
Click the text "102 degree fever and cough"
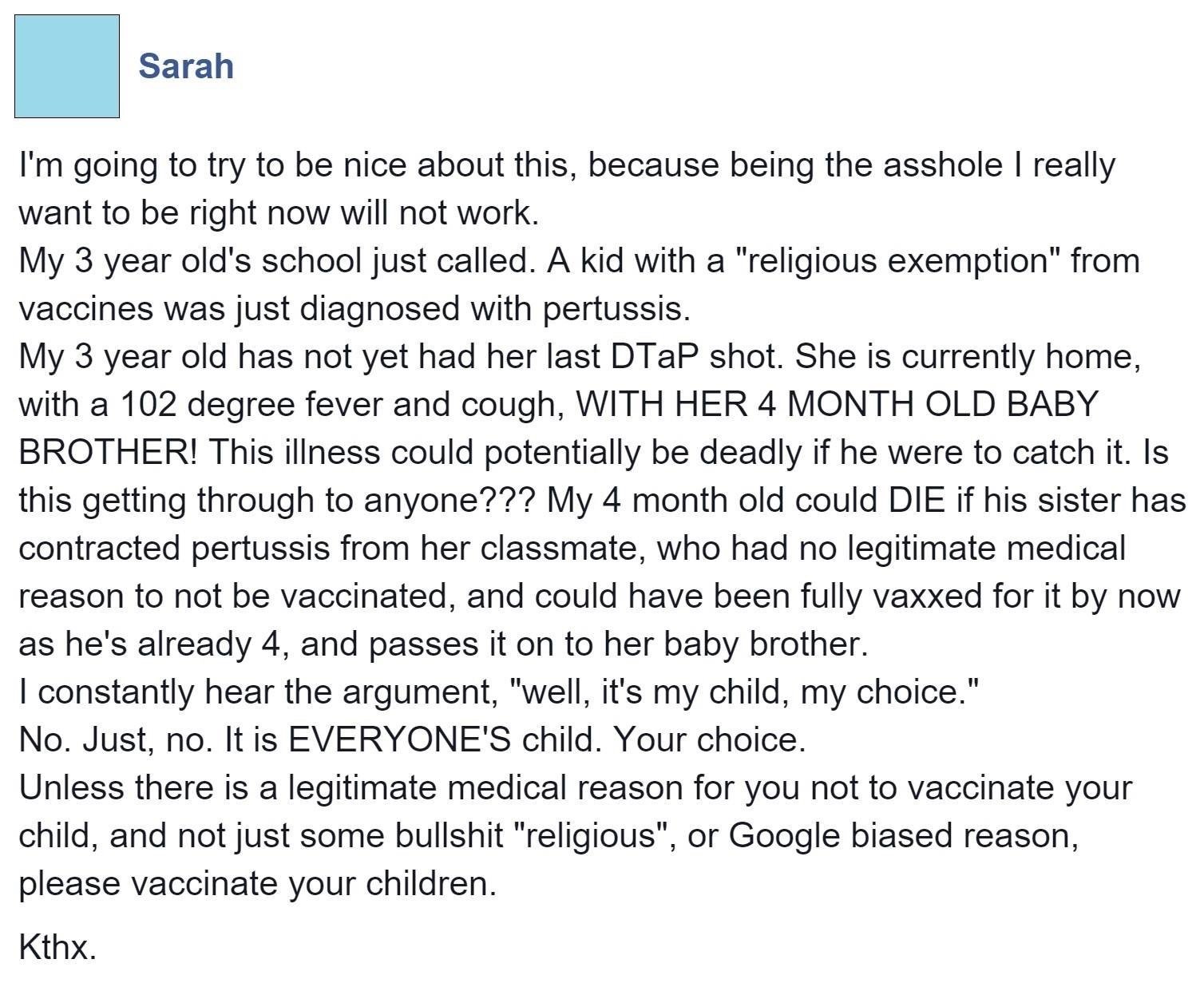click(x=342, y=405)
